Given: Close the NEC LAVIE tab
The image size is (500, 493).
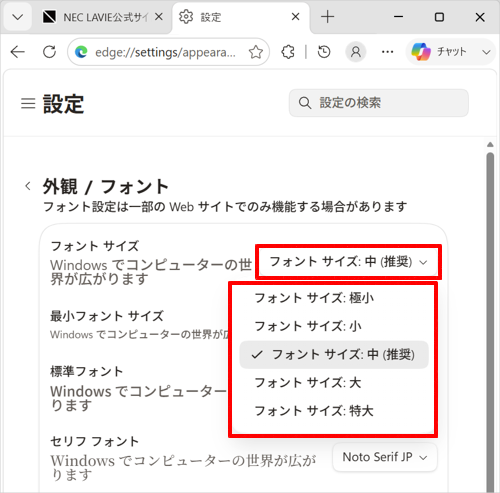Looking at the screenshot, I should pyautogui.click(x=159, y=17).
